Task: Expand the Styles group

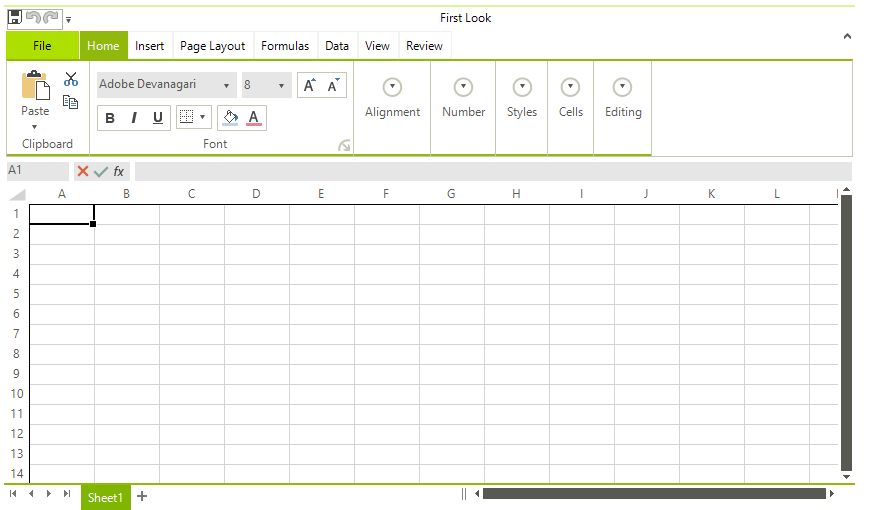Action: coord(522,87)
